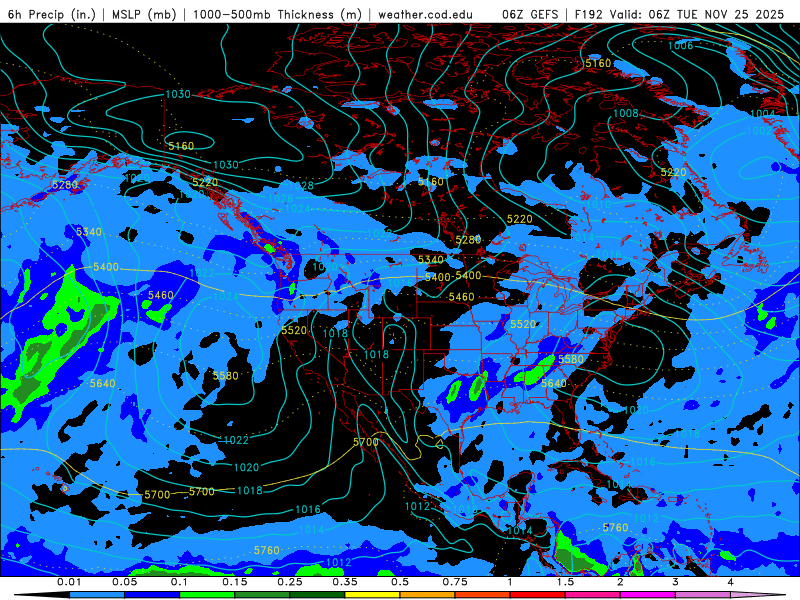Select '1000-500mb Thickness (m)' header text
Viewport: 800px width, 600px height.
click(277, 14)
